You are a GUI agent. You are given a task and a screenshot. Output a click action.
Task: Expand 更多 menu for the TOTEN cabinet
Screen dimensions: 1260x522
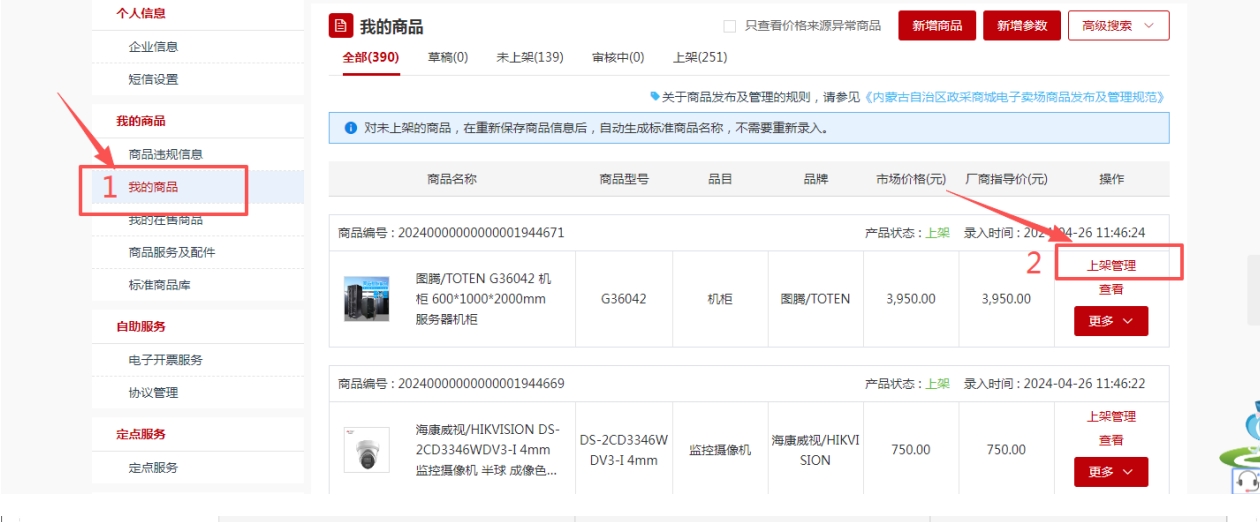click(x=1110, y=321)
